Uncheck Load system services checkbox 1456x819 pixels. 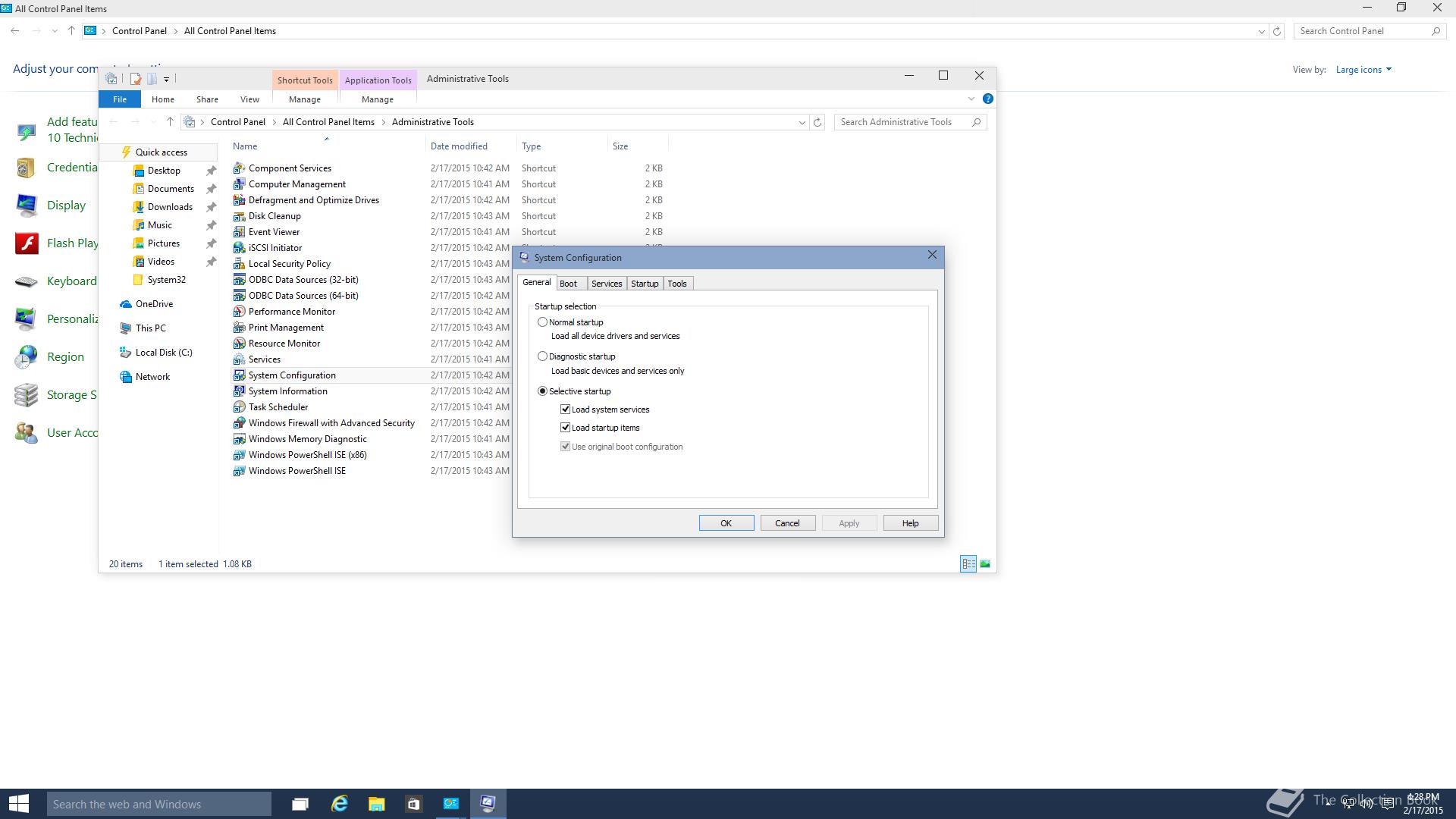(x=565, y=409)
